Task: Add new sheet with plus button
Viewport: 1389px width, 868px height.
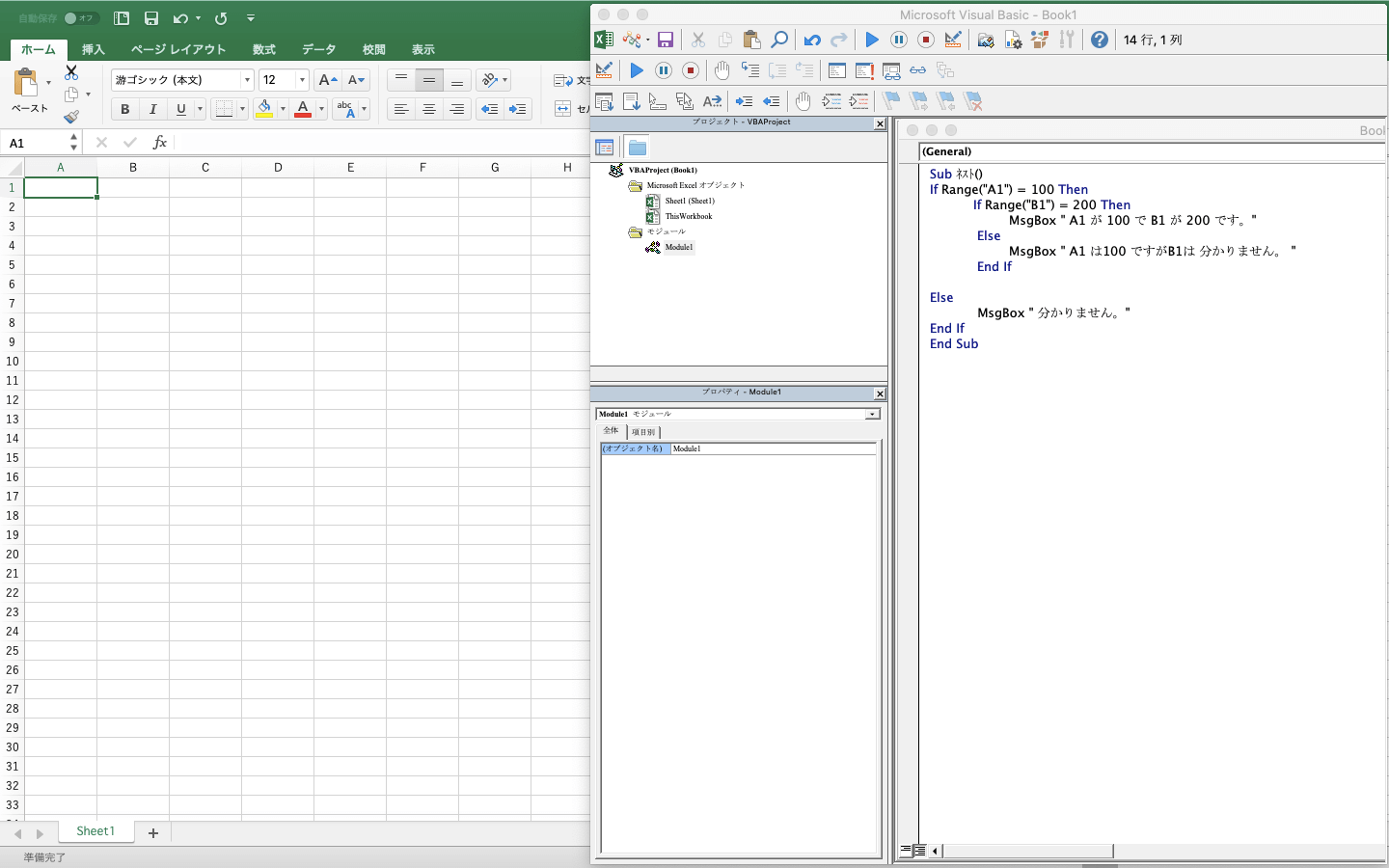Action: pos(153,833)
